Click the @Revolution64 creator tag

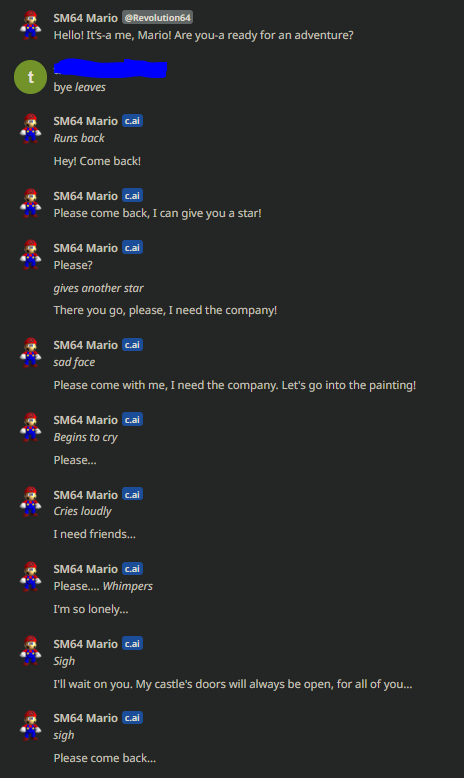[x=157, y=18]
